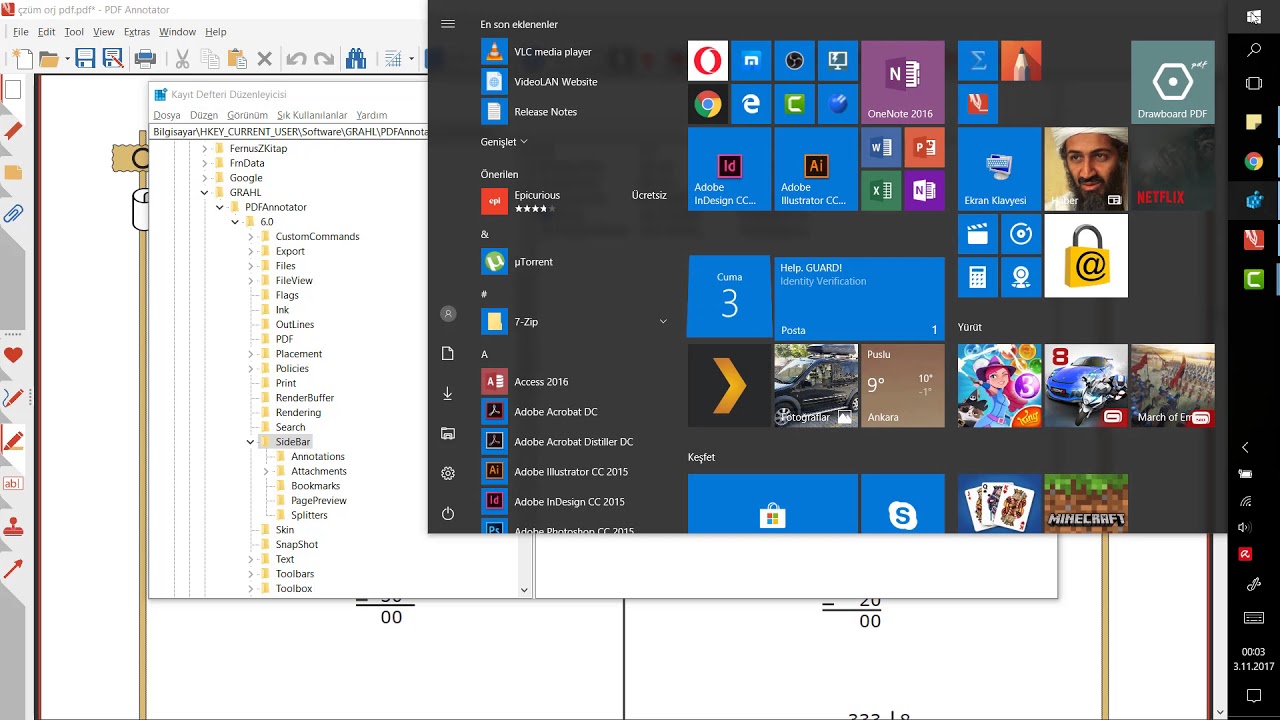Open the Ekran Klavyesi tile
Image resolution: width=1280 pixels, height=720 pixels.
pos(999,169)
